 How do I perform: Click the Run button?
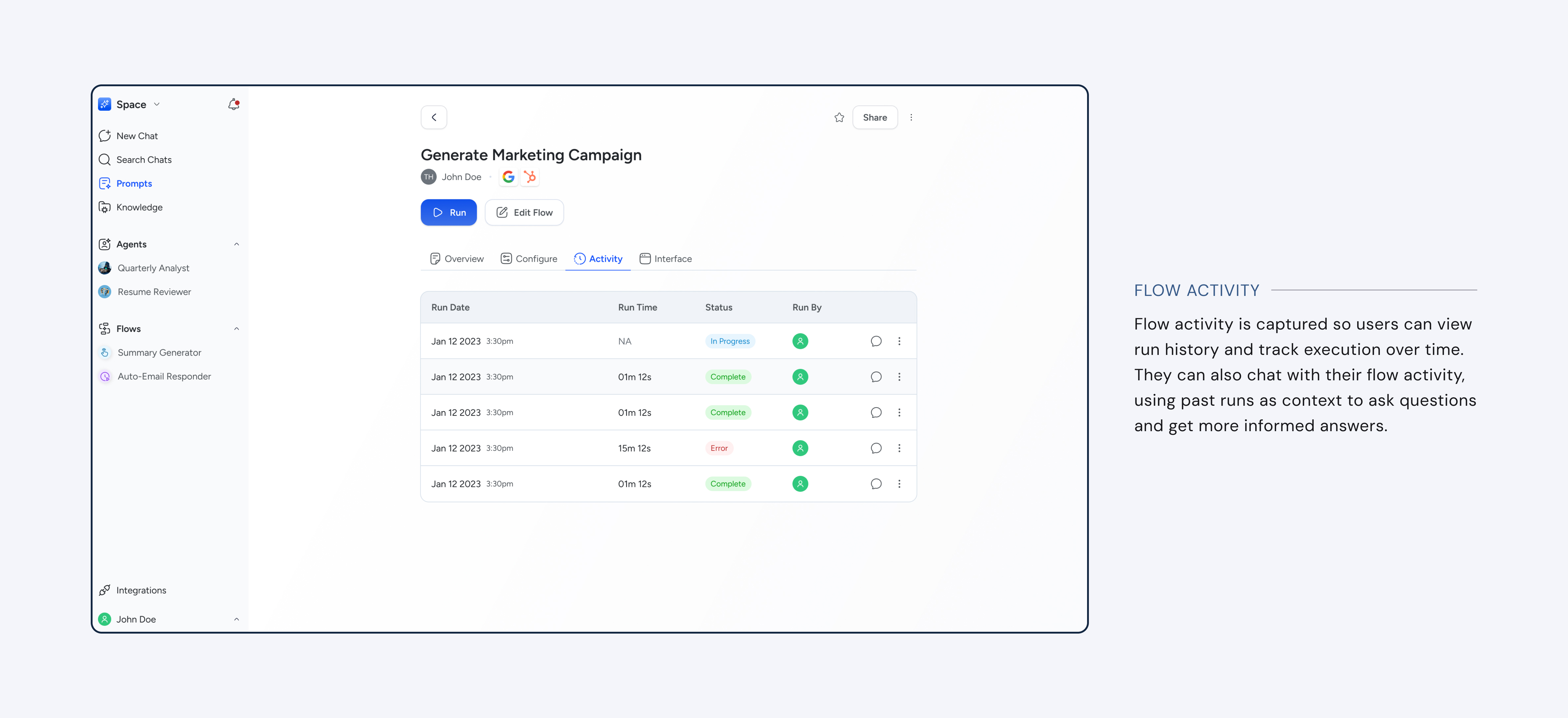pyautogui.click(x=449, y=212)
